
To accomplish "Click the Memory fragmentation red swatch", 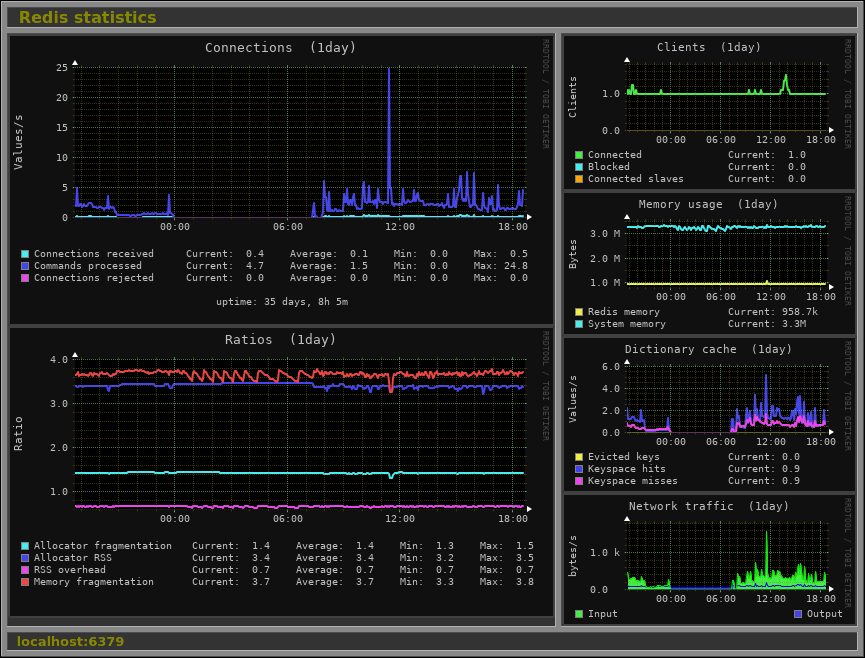I will [25, 582].
